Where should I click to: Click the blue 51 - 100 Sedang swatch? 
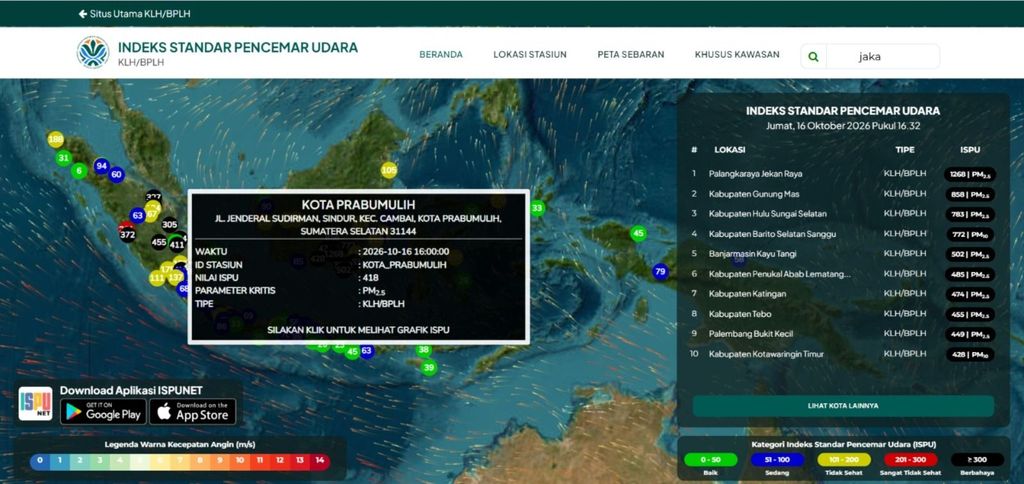click(x=777, y=460)
